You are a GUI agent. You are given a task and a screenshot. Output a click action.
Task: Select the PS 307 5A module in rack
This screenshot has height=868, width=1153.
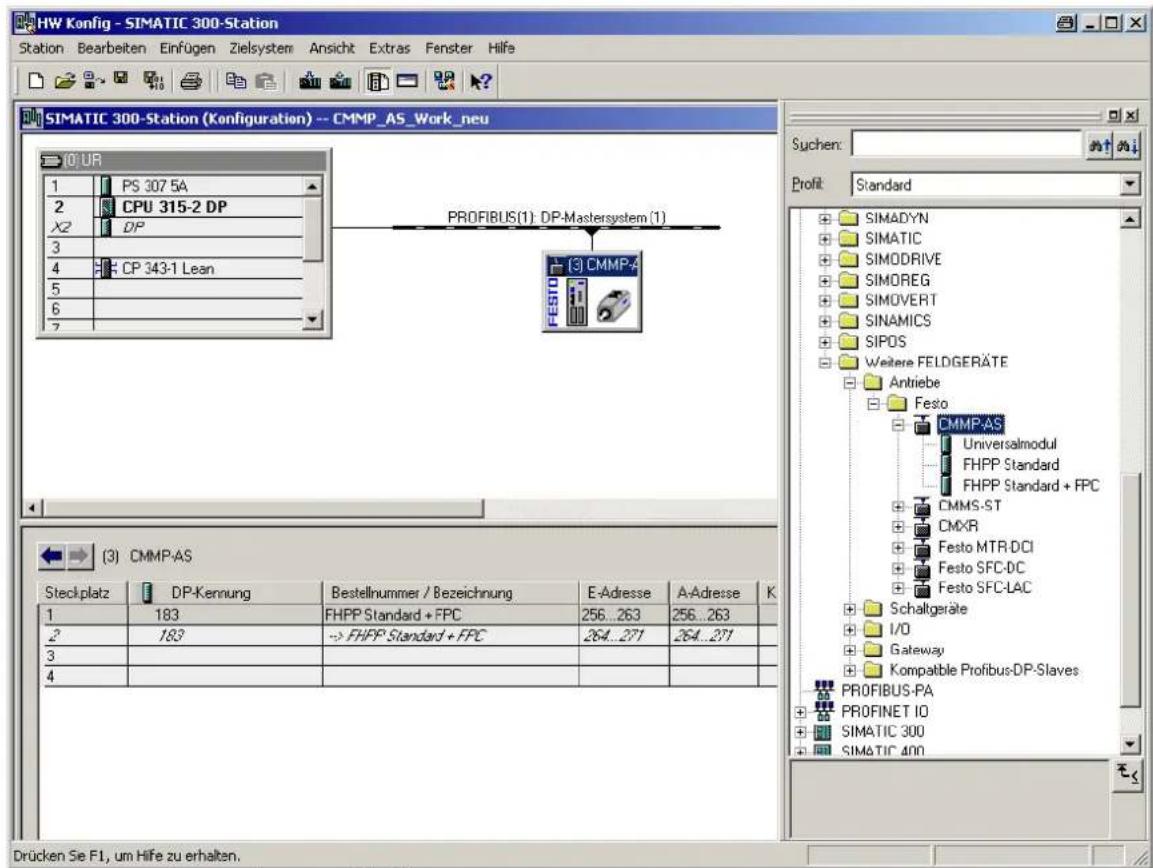pyautogui.click(x=173, y=186)
